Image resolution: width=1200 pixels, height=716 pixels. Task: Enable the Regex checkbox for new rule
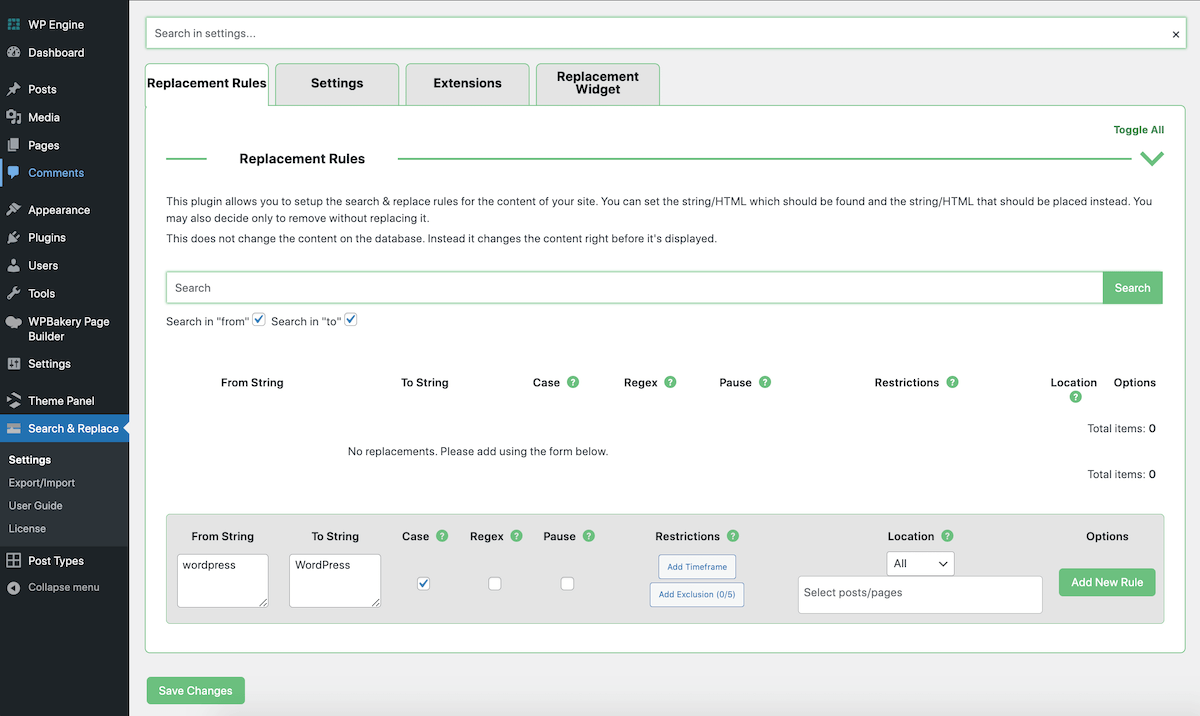[495, 584]
